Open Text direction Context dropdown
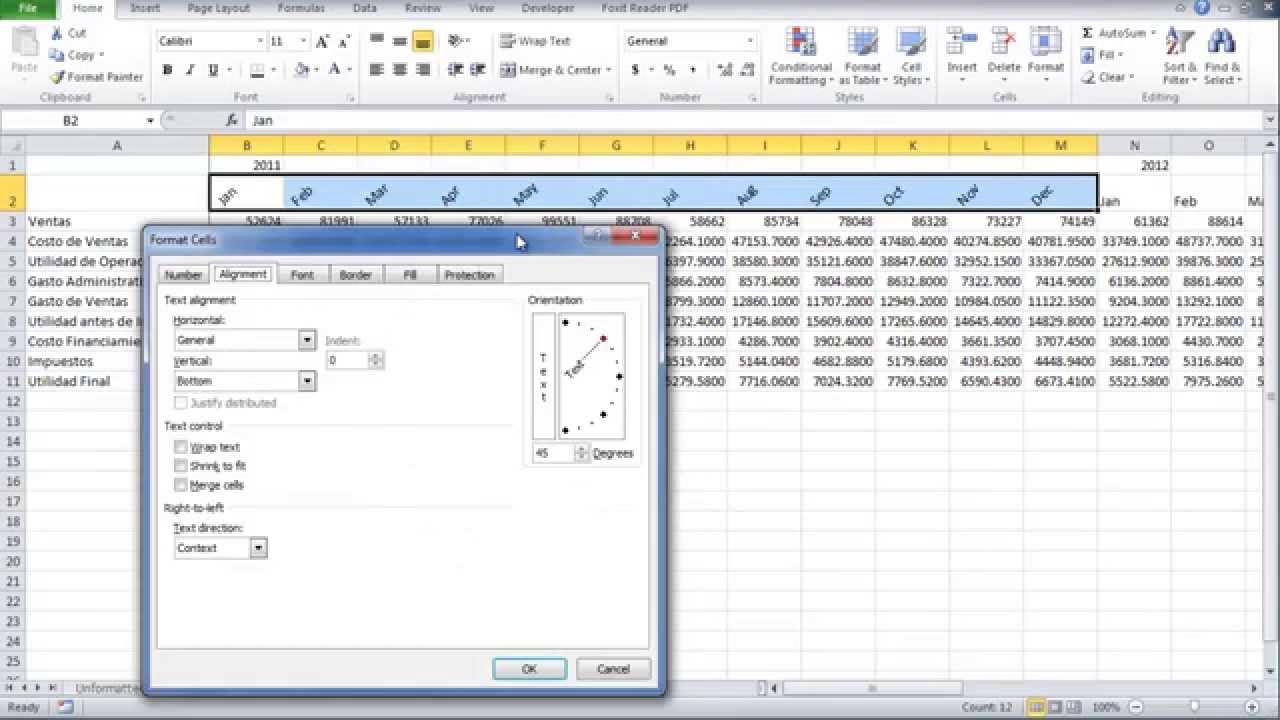Viewport: 1280px width, 720px height. click(x=259, y=548)
